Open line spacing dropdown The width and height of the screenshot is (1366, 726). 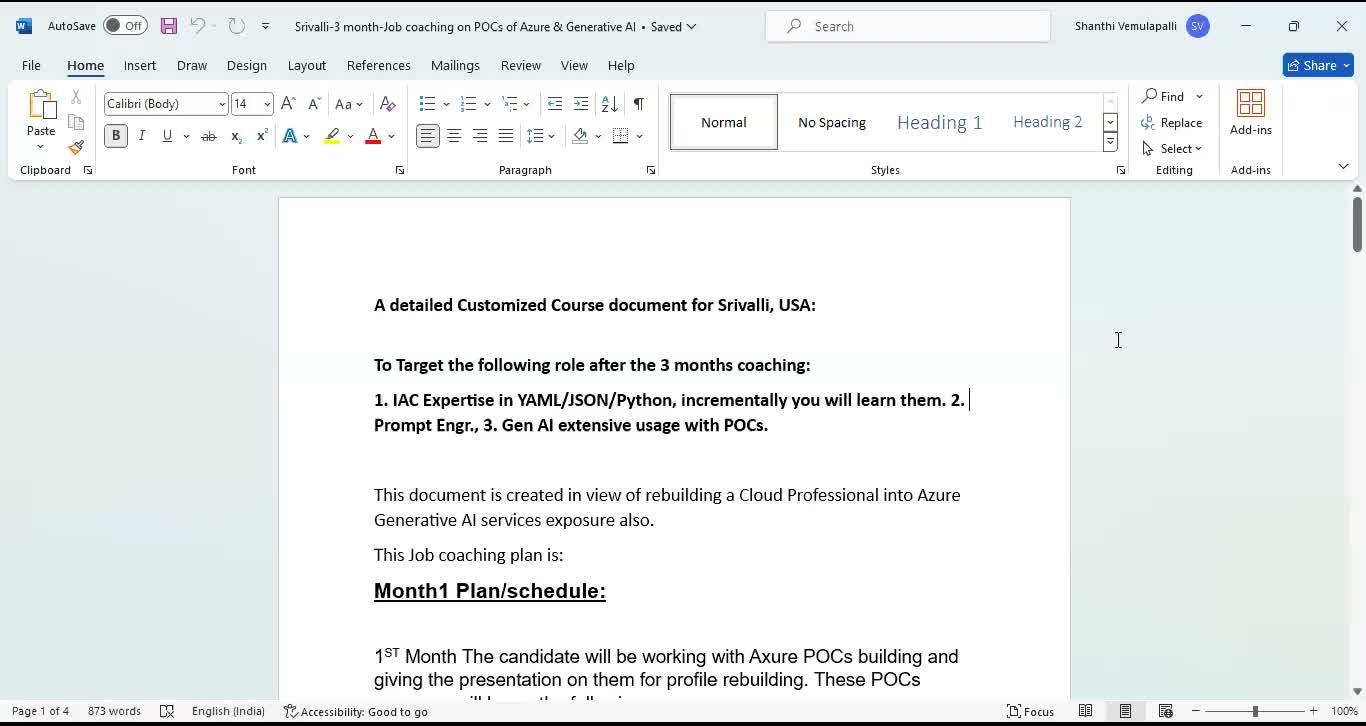[x=541, y=136]
